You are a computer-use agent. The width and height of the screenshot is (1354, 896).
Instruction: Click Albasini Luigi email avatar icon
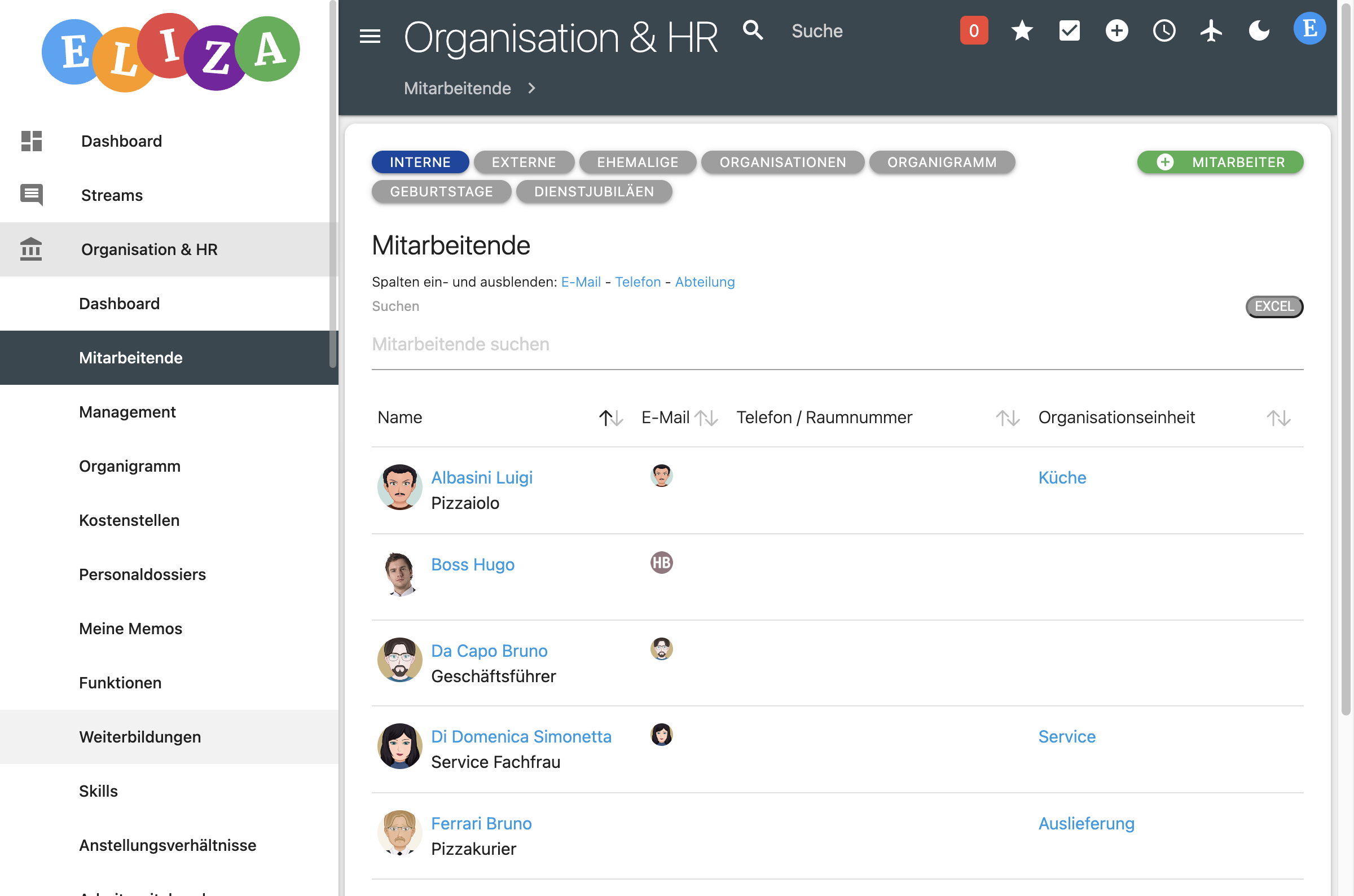pos(662,476)
